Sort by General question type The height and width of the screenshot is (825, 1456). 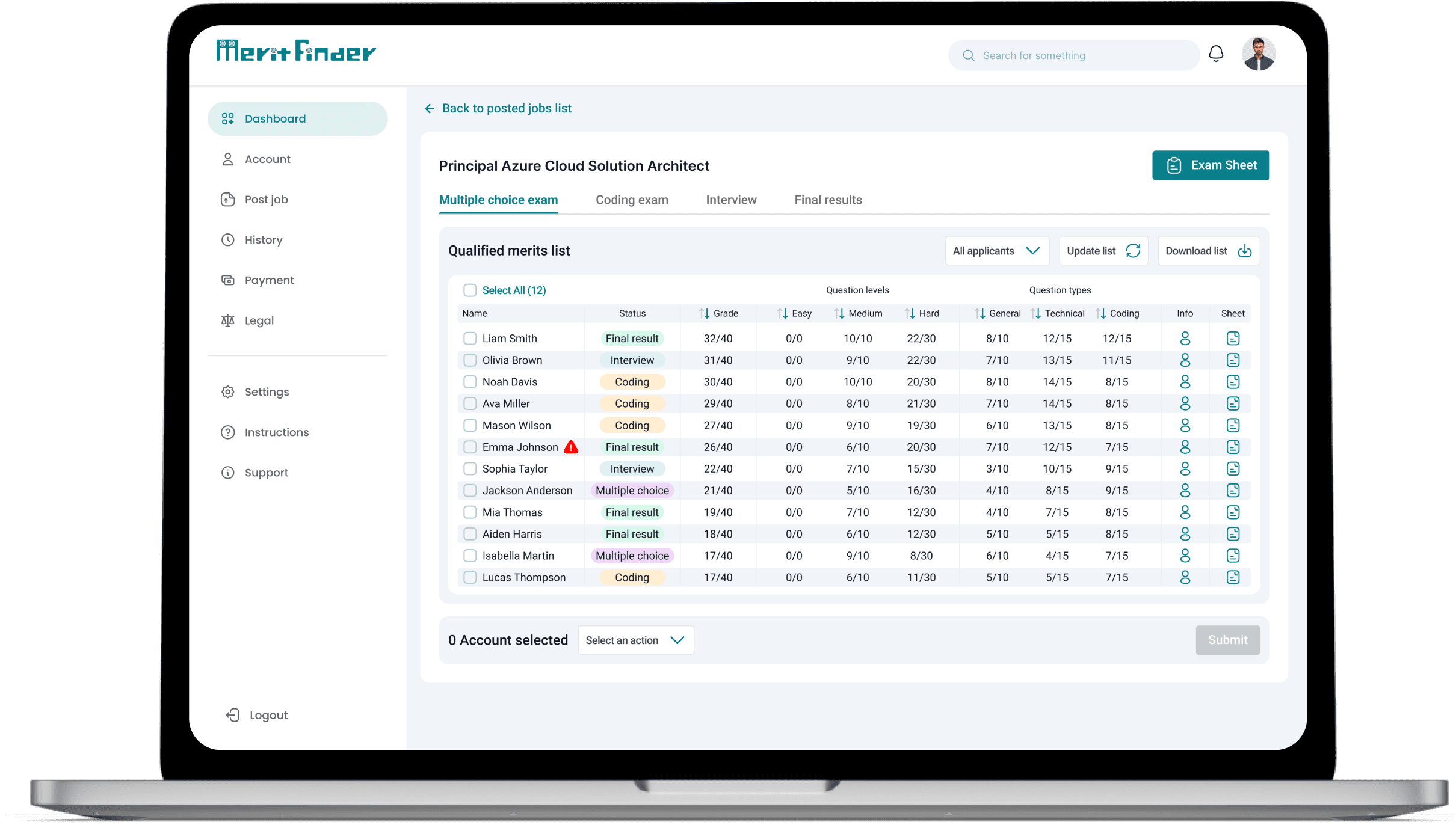pos(980,313)
